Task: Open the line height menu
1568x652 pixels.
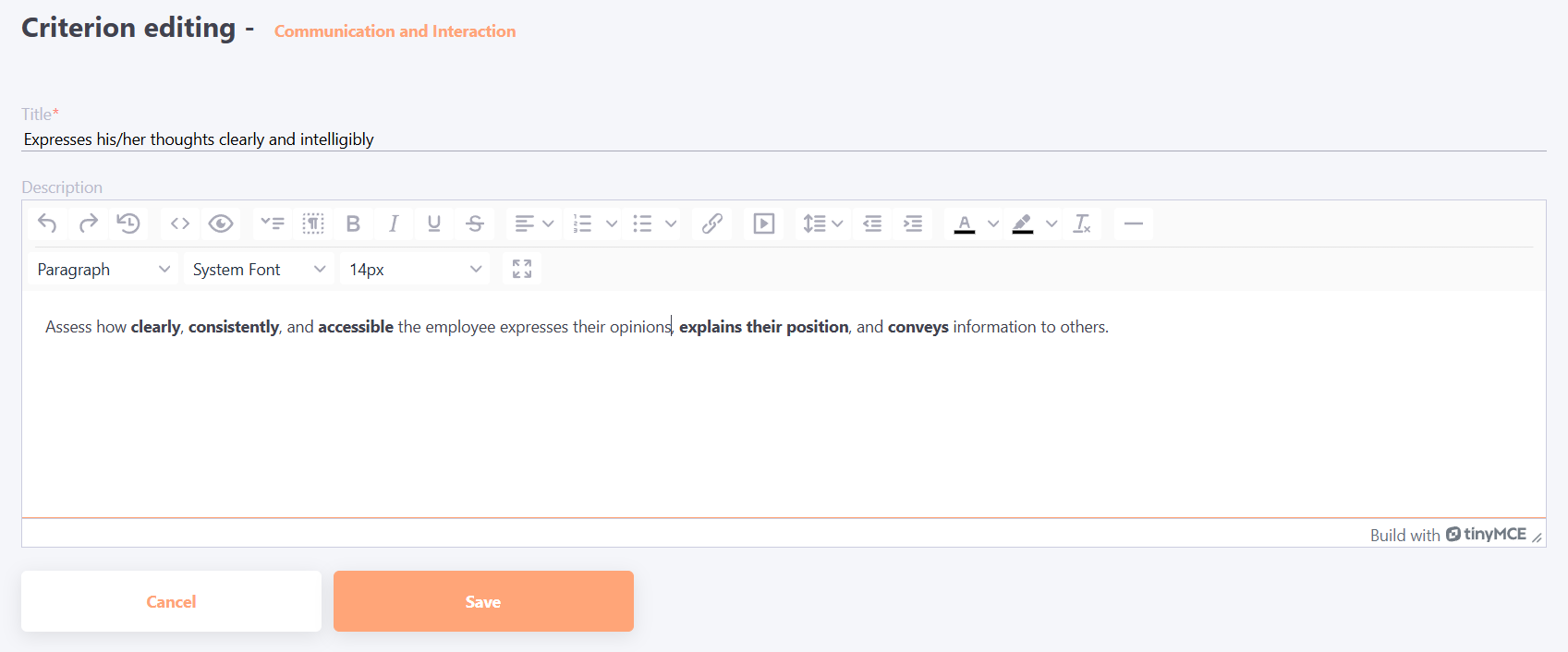Action: pyautogui.click(x=822, y=223)
